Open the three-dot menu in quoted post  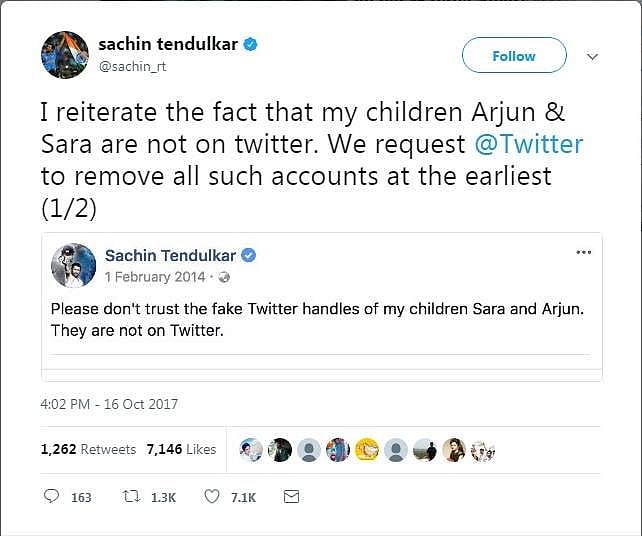pyautogui.click(x=584, y=252)
